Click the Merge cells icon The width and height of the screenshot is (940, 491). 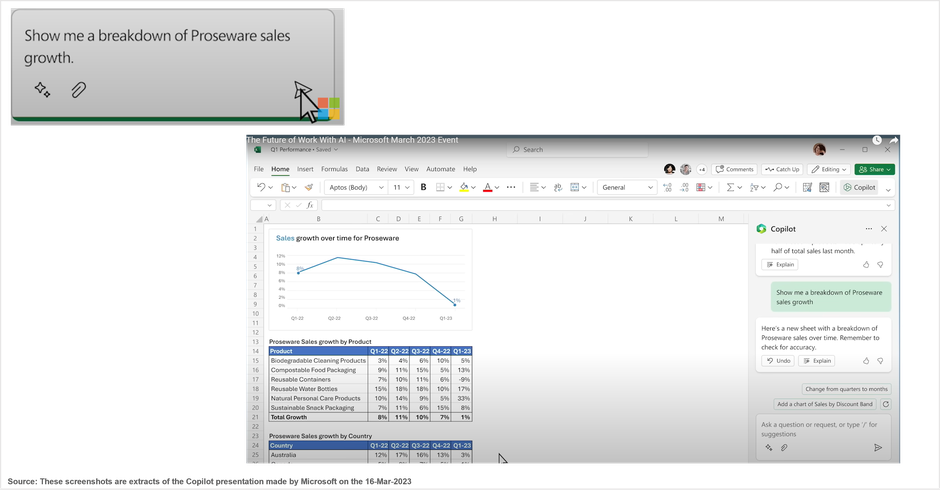[575, 188]
